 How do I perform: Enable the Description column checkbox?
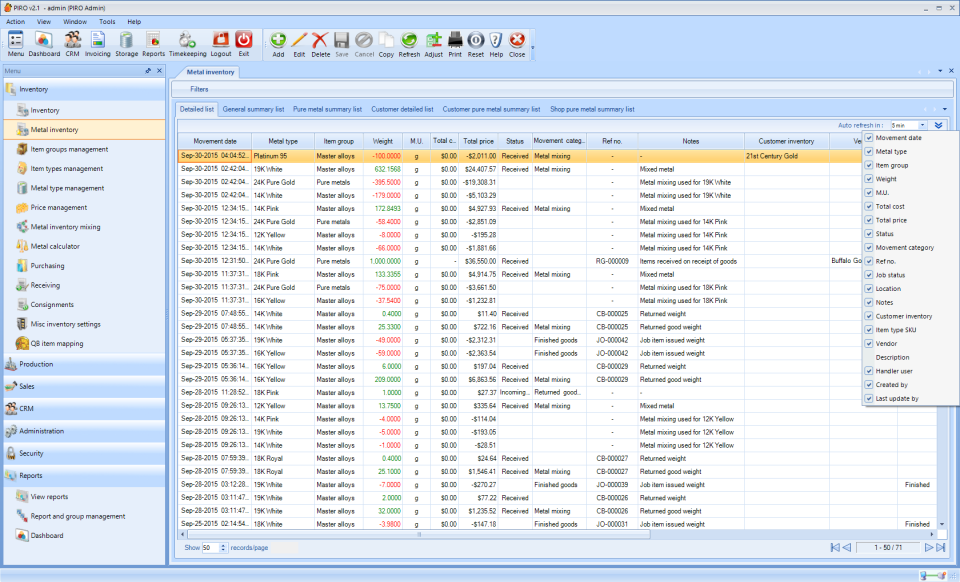(870, 357)
